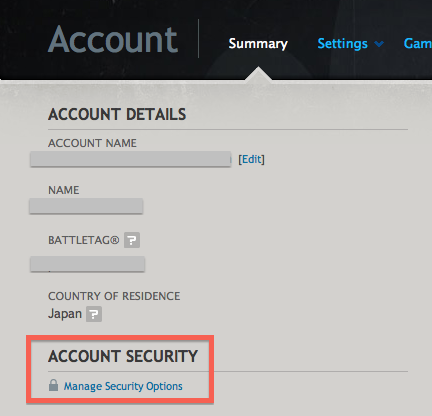Viewport: 432px width, 416px height.
Task: Open the Games tab in navigation
Action: [x=418, y=44]
